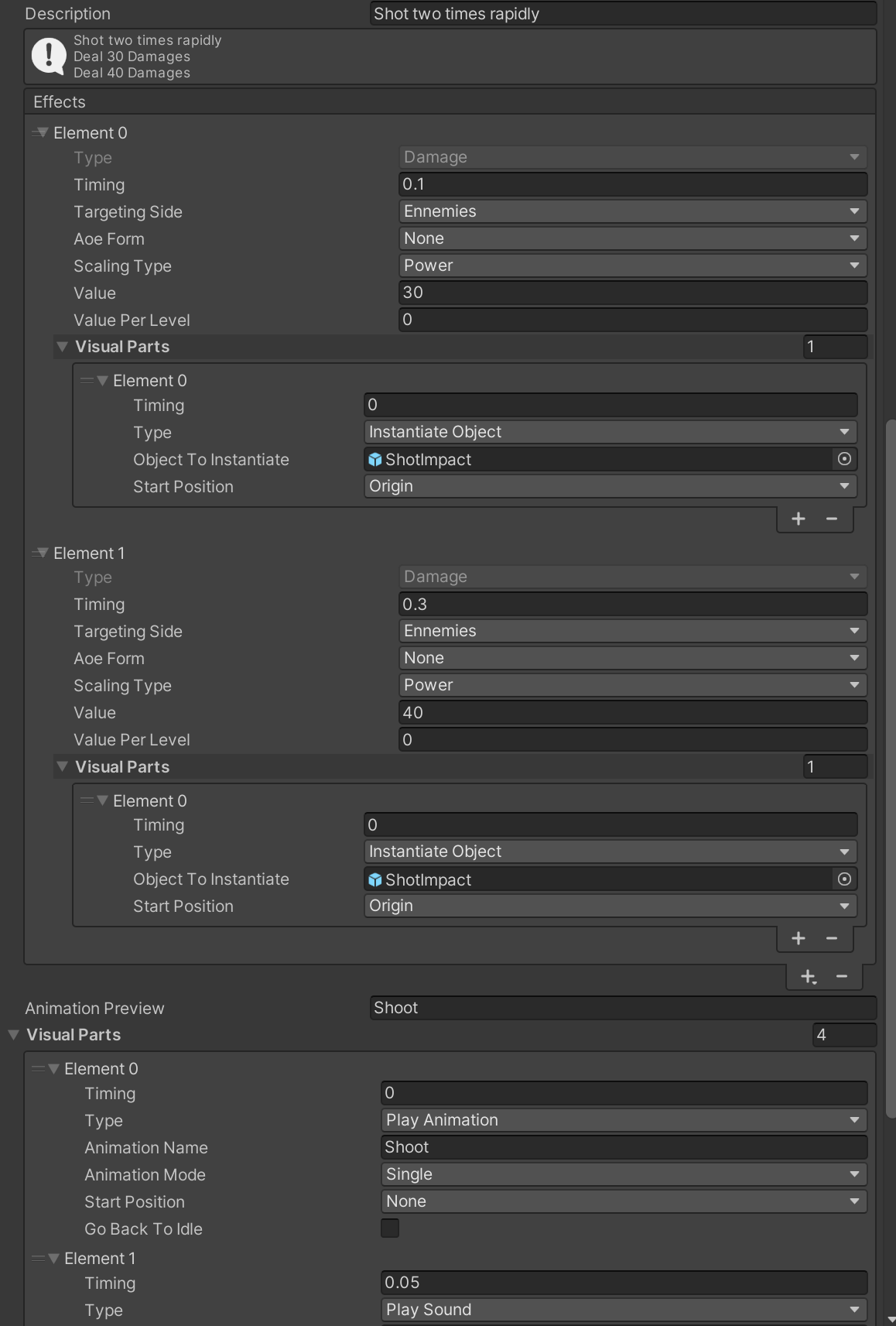
Task: Collapse Element 1 in the Effects list
Action: tap(43, 553)
